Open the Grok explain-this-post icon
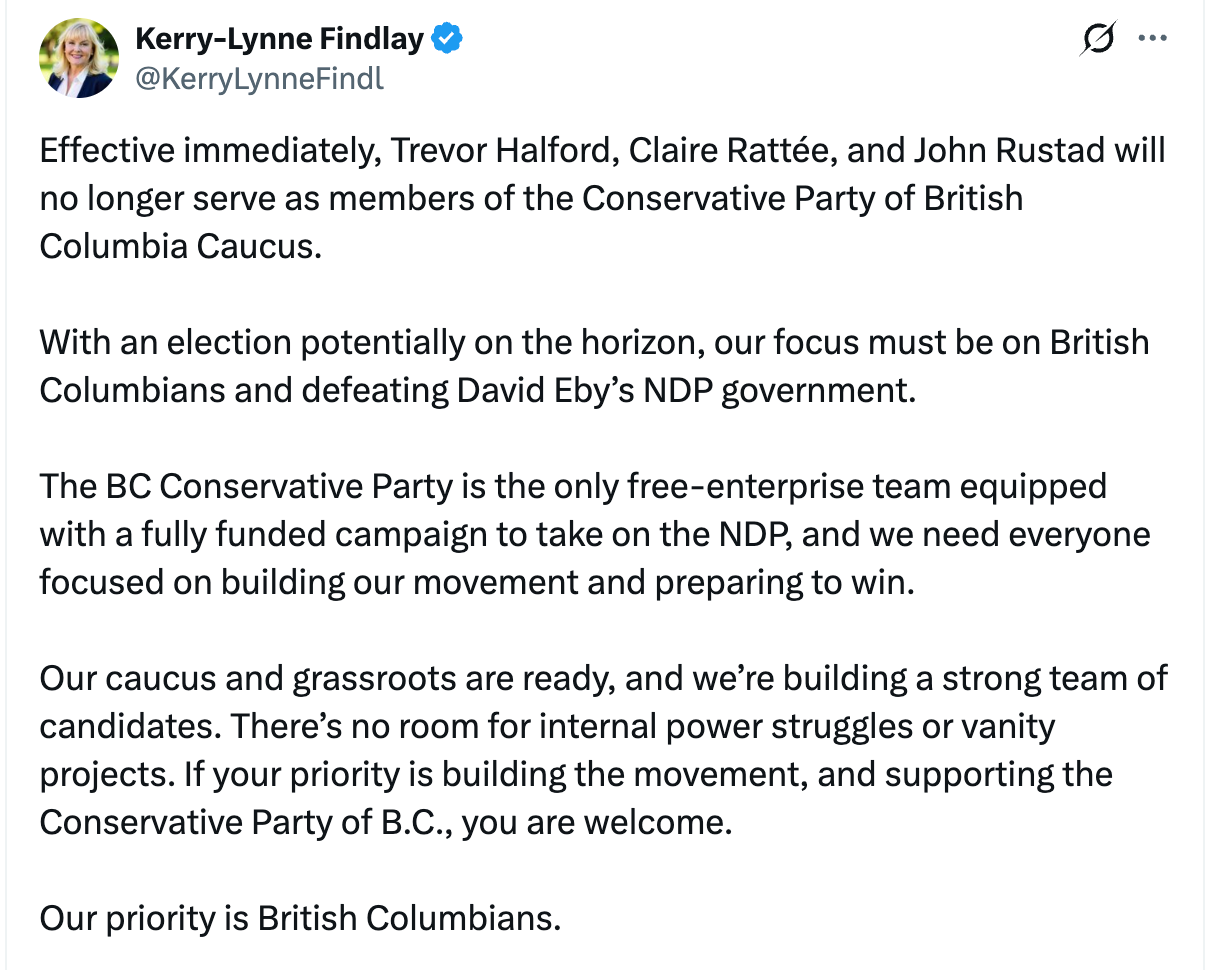The width and height of the screenshot is (1206, 970). 1099,39
